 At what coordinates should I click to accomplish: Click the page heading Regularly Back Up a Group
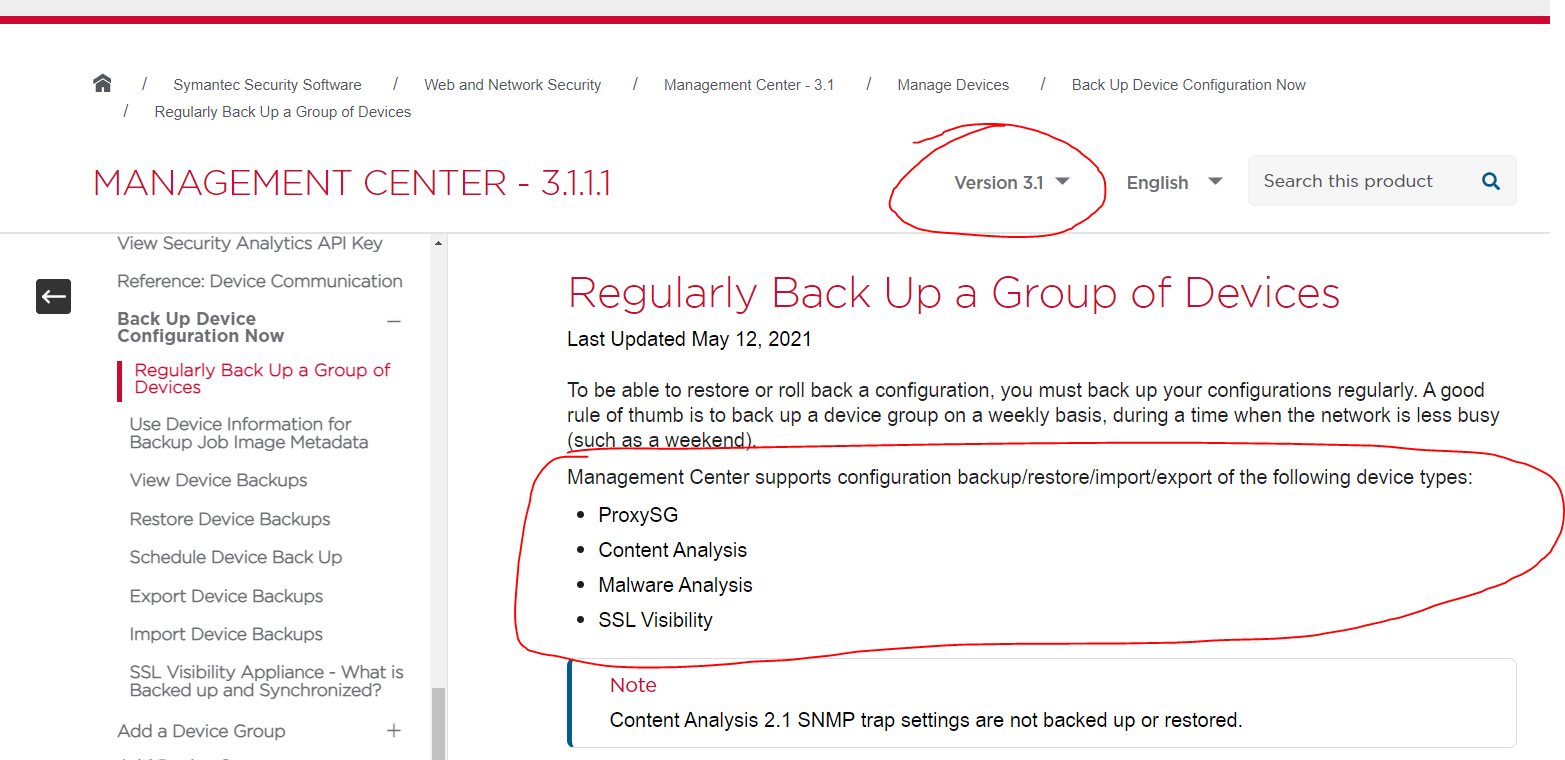(954, 293)
